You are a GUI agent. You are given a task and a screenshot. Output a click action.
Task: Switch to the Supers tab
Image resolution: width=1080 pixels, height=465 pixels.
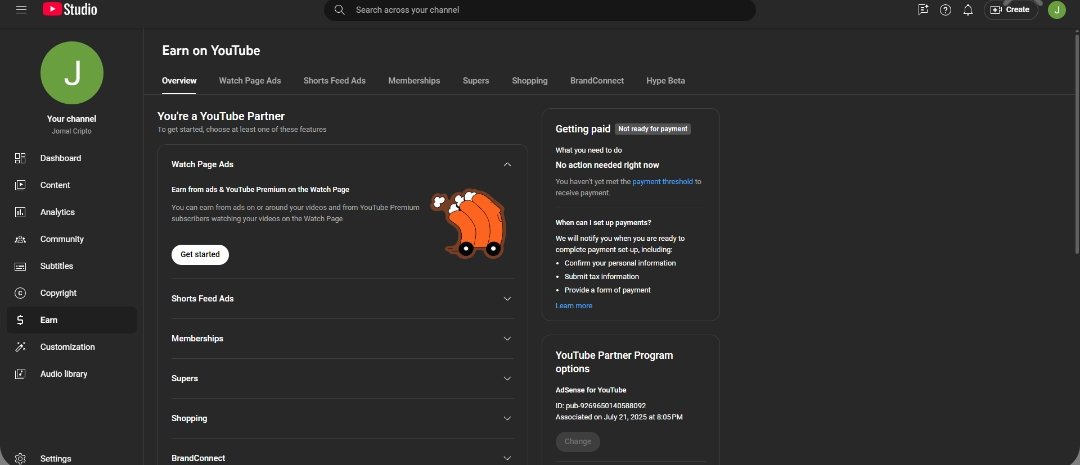tap(476, 81)
